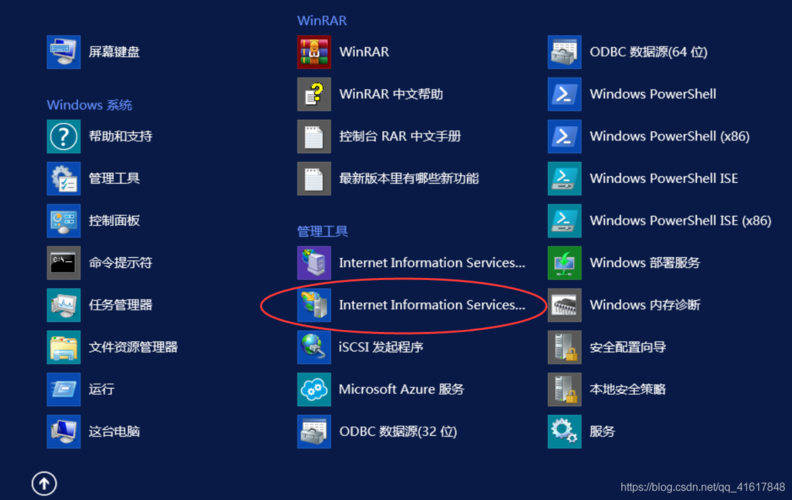Open Windows 内存诊断 memory chip icon
This screenshot has width=792, height=500.
(x=565, y=305)
